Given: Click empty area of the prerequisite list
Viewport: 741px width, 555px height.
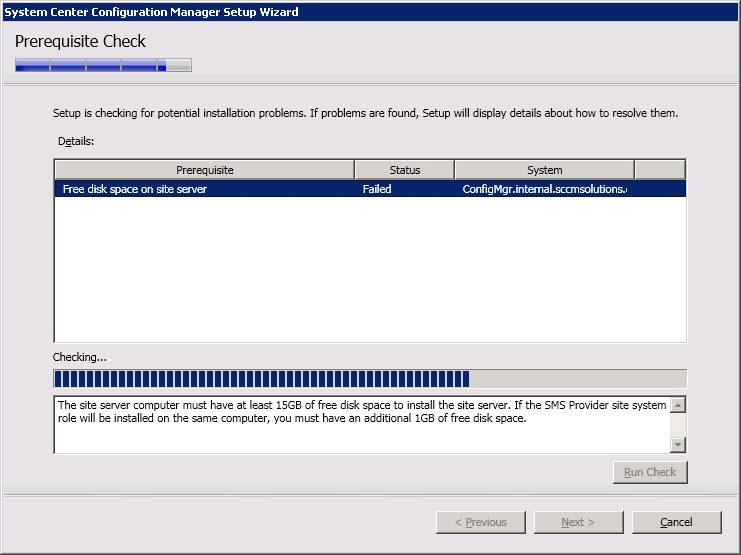Looking at the screenshot, I should point(369,270).
